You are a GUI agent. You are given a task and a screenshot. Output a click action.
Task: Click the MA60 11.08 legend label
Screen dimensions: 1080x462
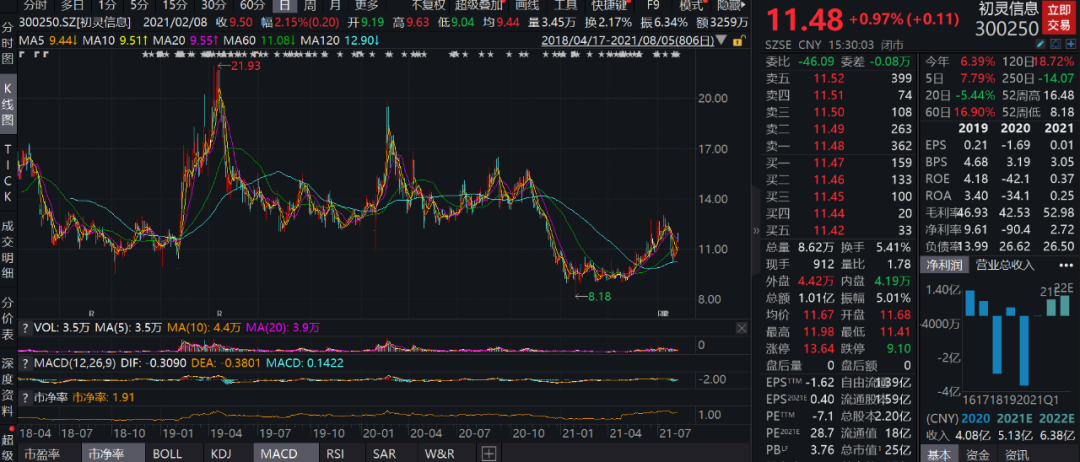(x=260, y=41)
